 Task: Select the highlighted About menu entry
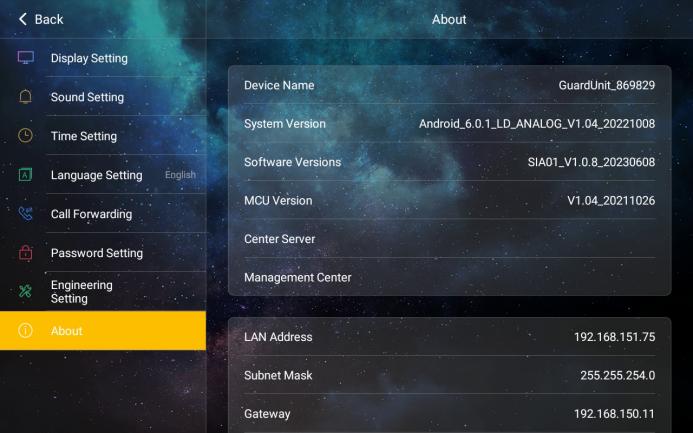103,330
